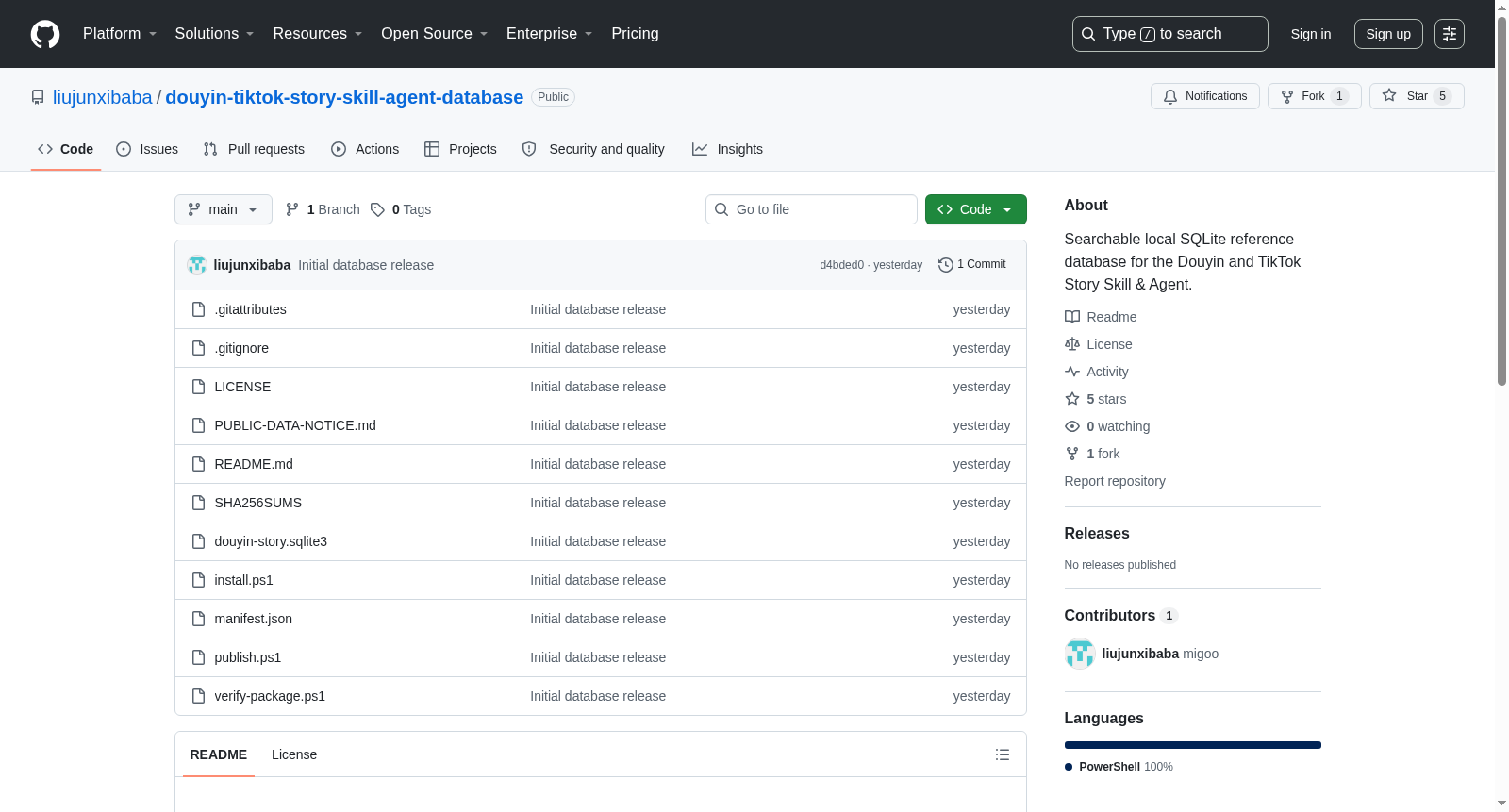
Task: Click the file icon beside douyin-story.sqlite3
Action: (x=198, y=541)
